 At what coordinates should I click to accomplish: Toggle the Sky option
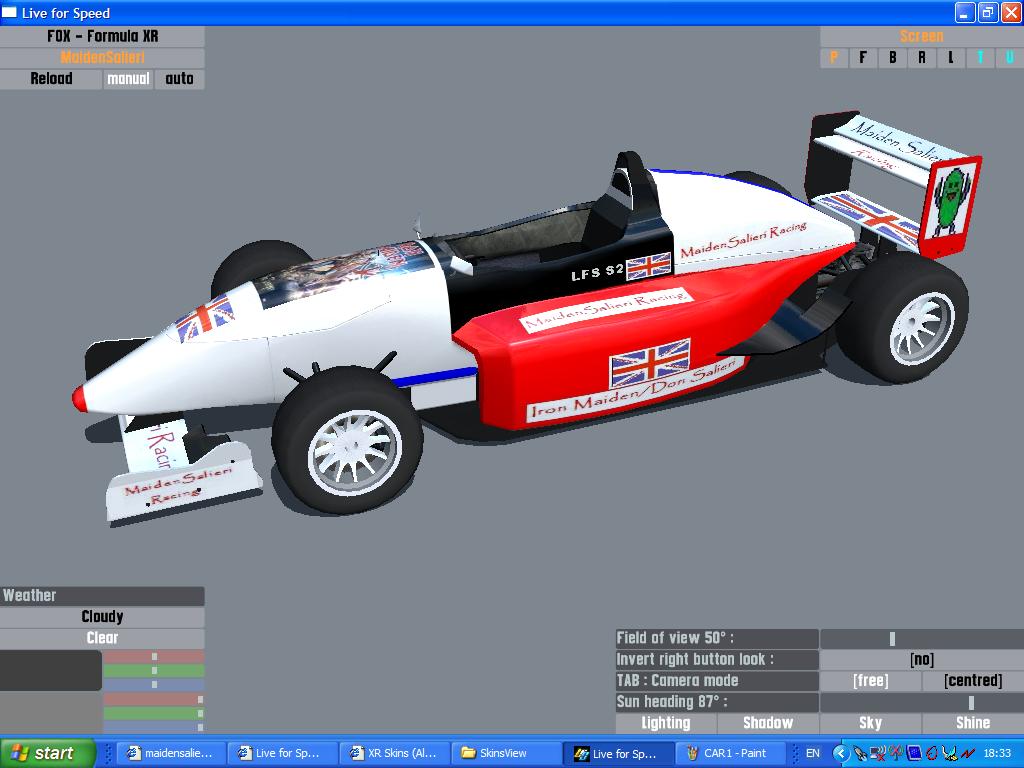pos(871,724)
